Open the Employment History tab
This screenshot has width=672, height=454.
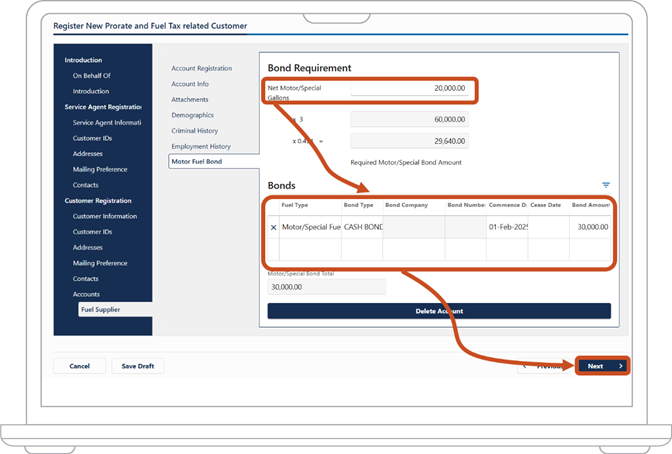(201, 146)
